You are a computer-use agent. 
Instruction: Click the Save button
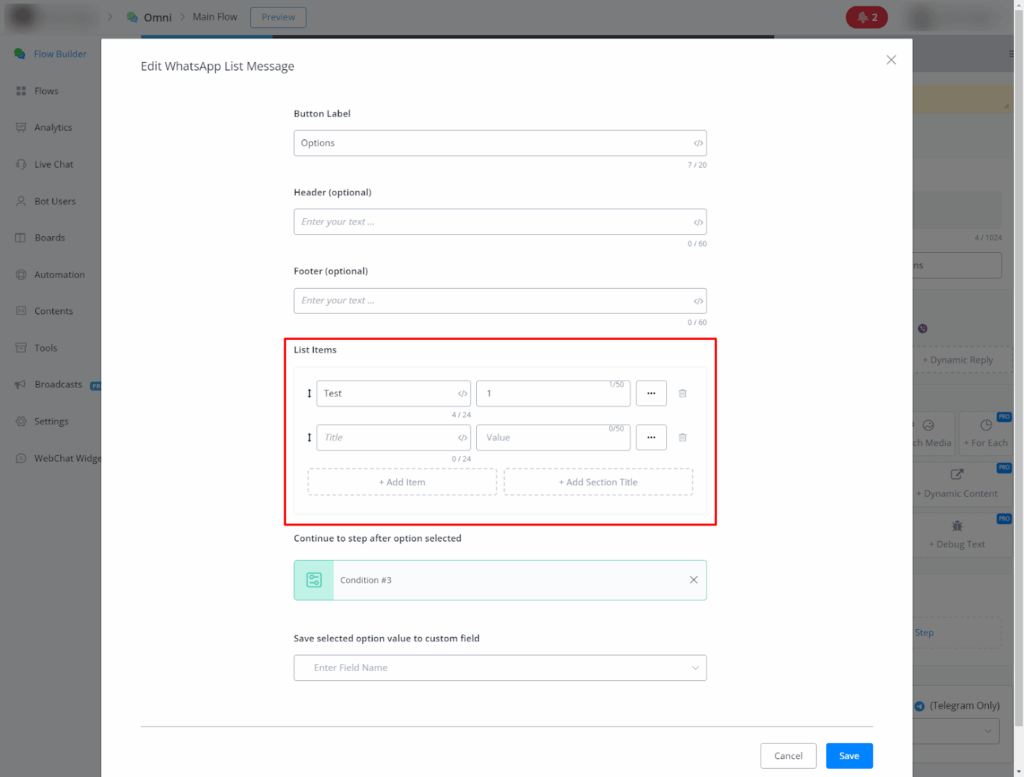849,756
